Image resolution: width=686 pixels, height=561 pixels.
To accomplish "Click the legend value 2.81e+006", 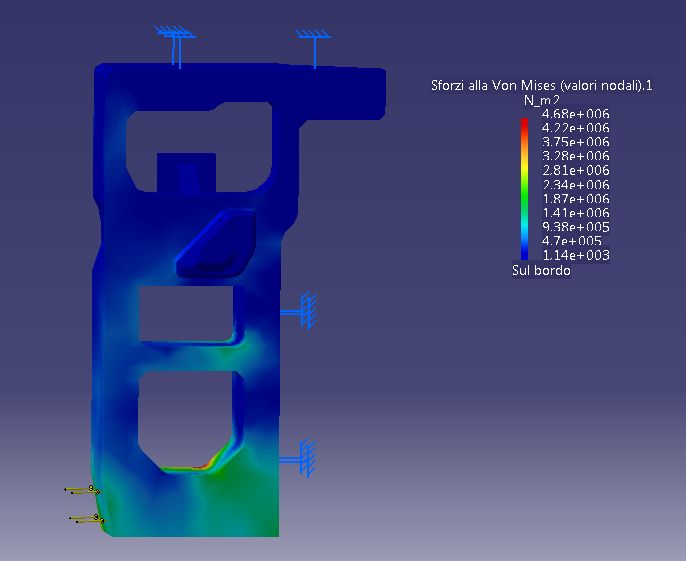I will pos(575,170).
